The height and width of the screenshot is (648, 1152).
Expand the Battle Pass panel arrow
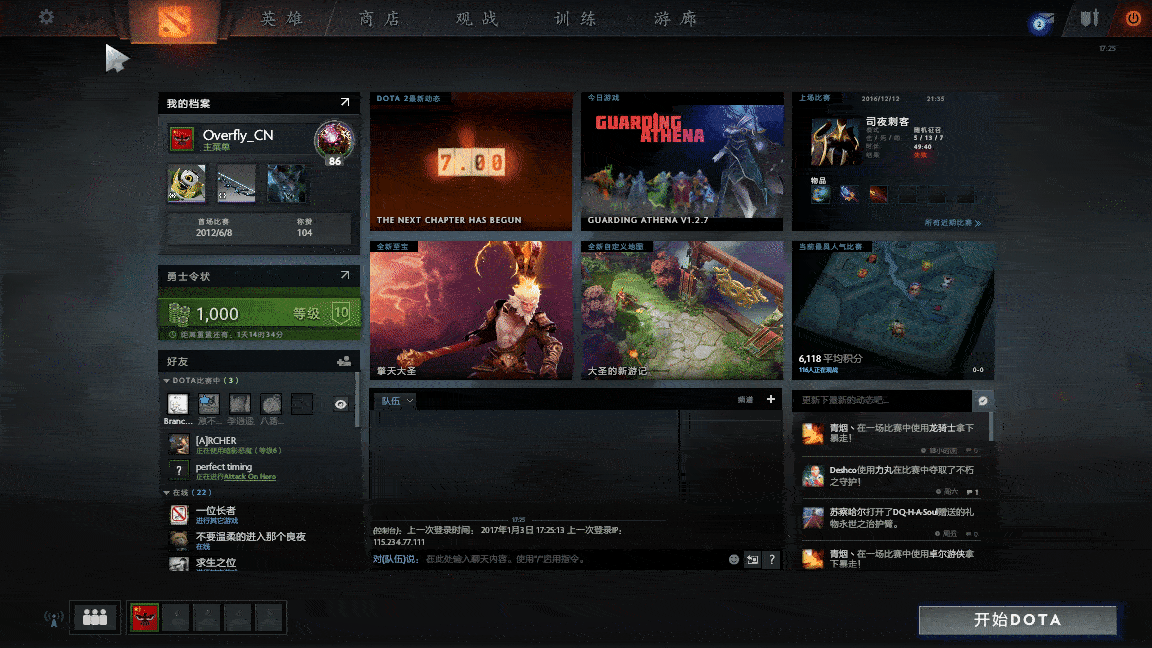pos(345,276)
